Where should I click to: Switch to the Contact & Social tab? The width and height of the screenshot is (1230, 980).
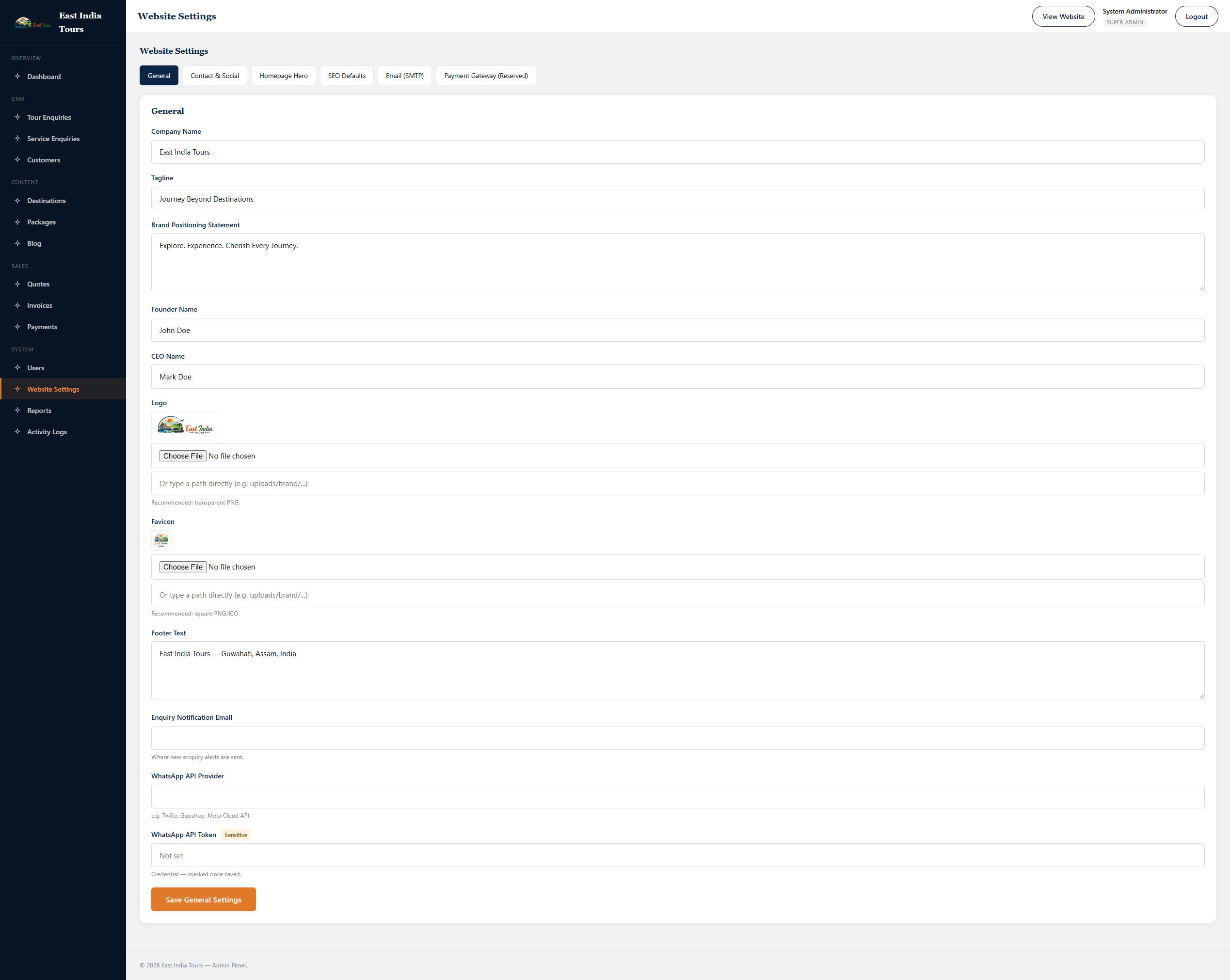coord(214,76)
